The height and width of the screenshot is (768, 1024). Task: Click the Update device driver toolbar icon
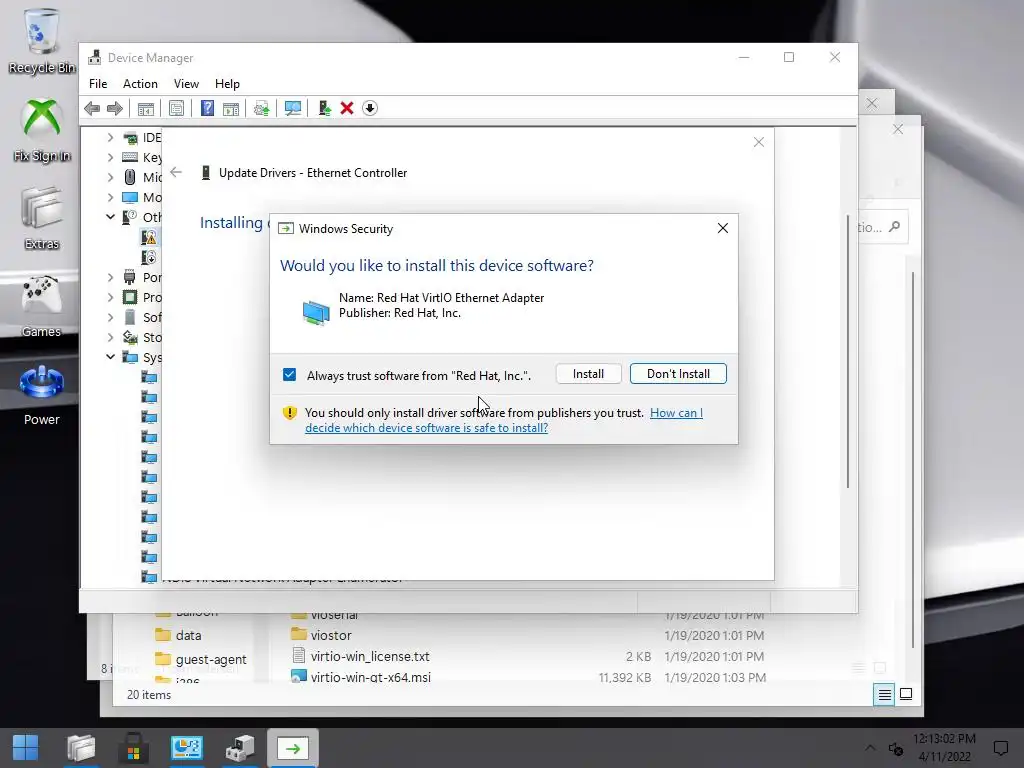point(261,108)
